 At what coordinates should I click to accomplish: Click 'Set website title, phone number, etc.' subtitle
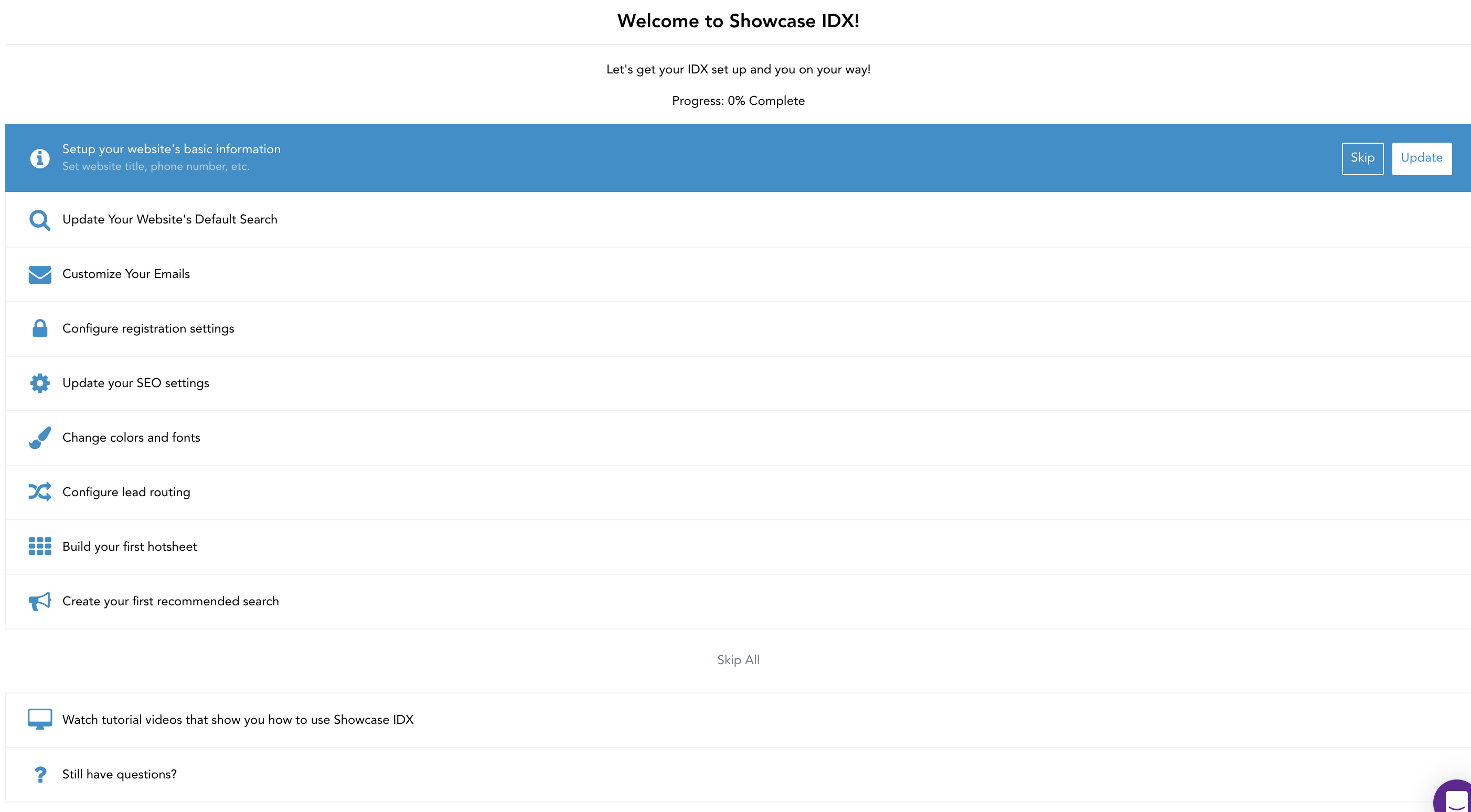[156, 167]
